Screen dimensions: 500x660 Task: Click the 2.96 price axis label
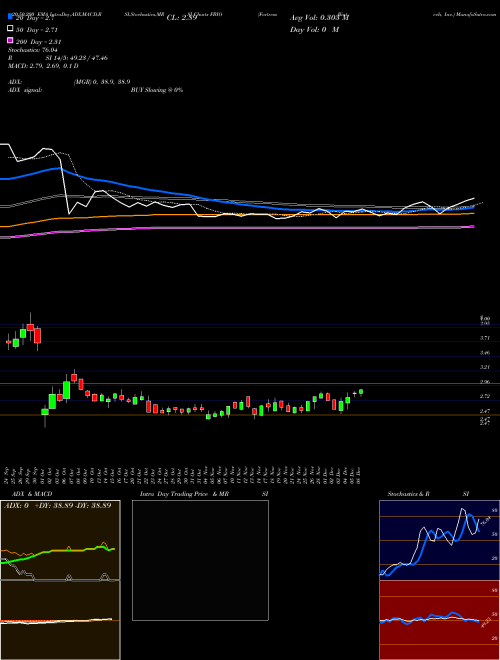pos(485,382)
